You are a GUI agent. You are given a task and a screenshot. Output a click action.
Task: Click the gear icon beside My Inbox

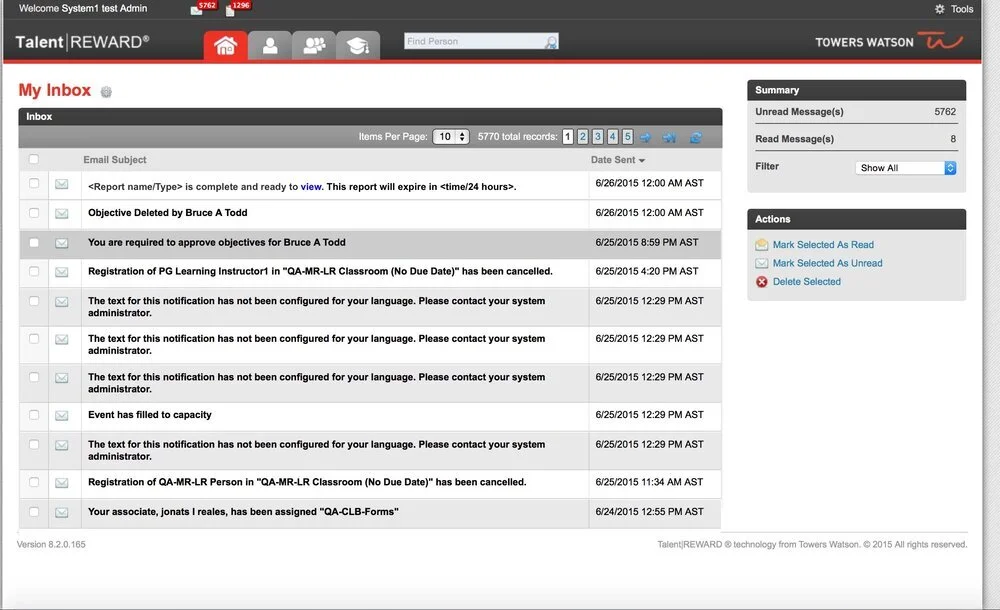point(106,92)
